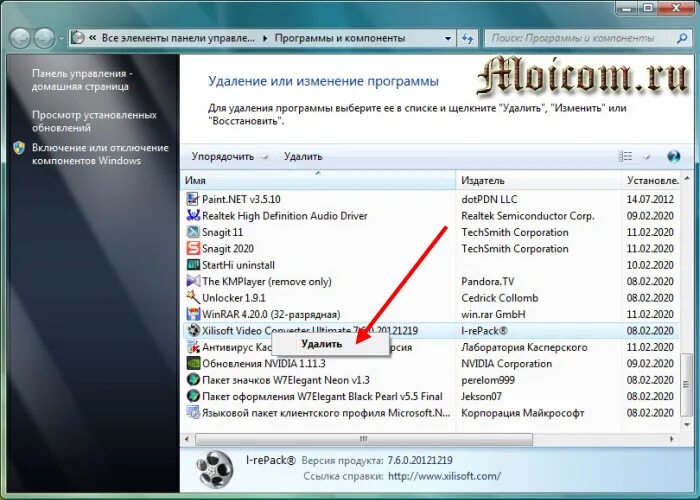This screenshot has height=500, width=700.
Task: Open Панель управления домашняя страница link
Action: click(83, 80)
